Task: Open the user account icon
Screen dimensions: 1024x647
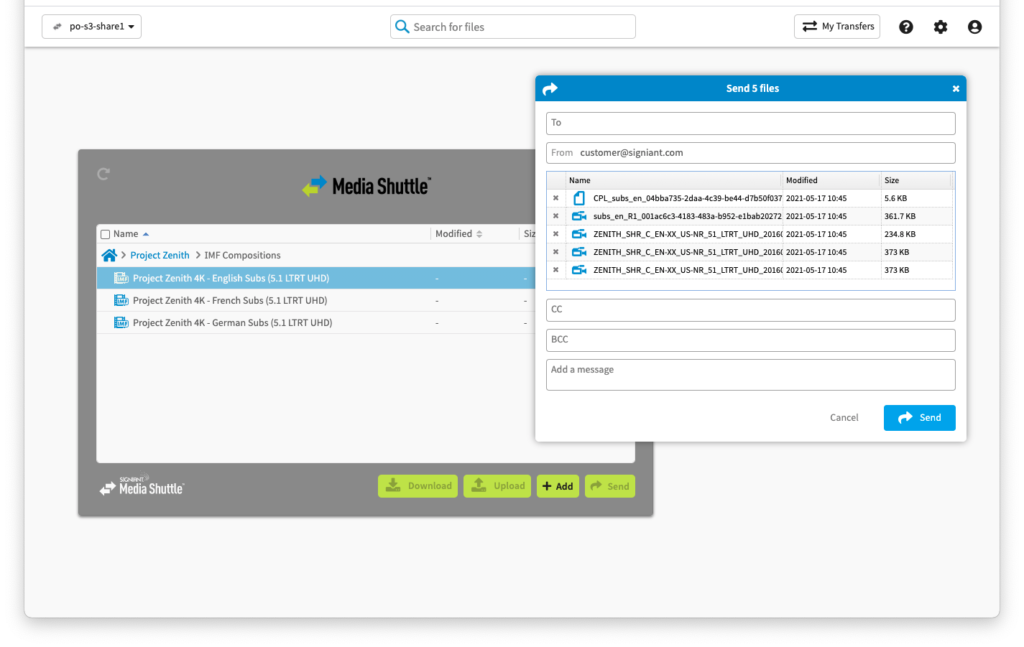Action: [974, 27]
